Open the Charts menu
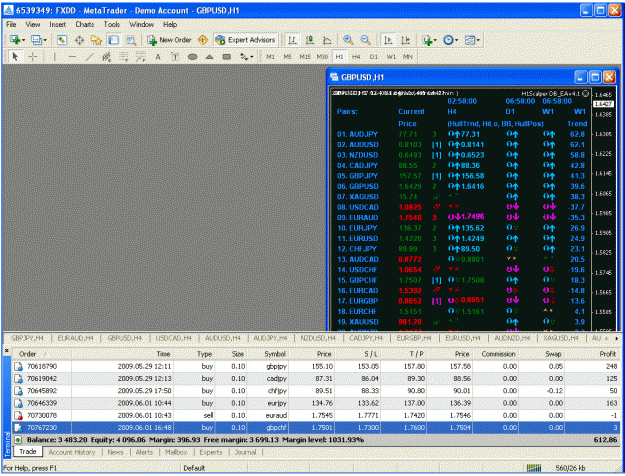This screenshot has width=625, height=476. (x=85, y=24)
